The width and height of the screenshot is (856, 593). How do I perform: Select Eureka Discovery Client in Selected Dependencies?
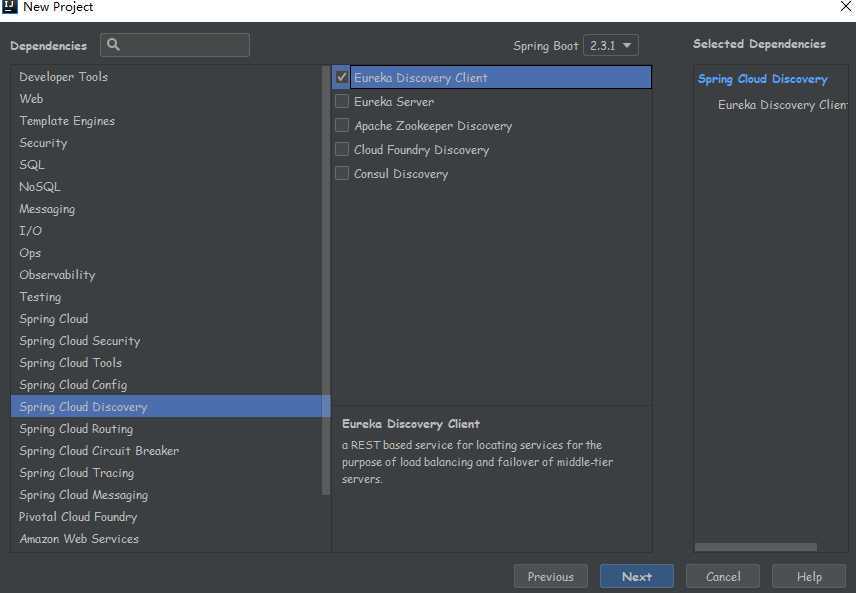point(782,105)
